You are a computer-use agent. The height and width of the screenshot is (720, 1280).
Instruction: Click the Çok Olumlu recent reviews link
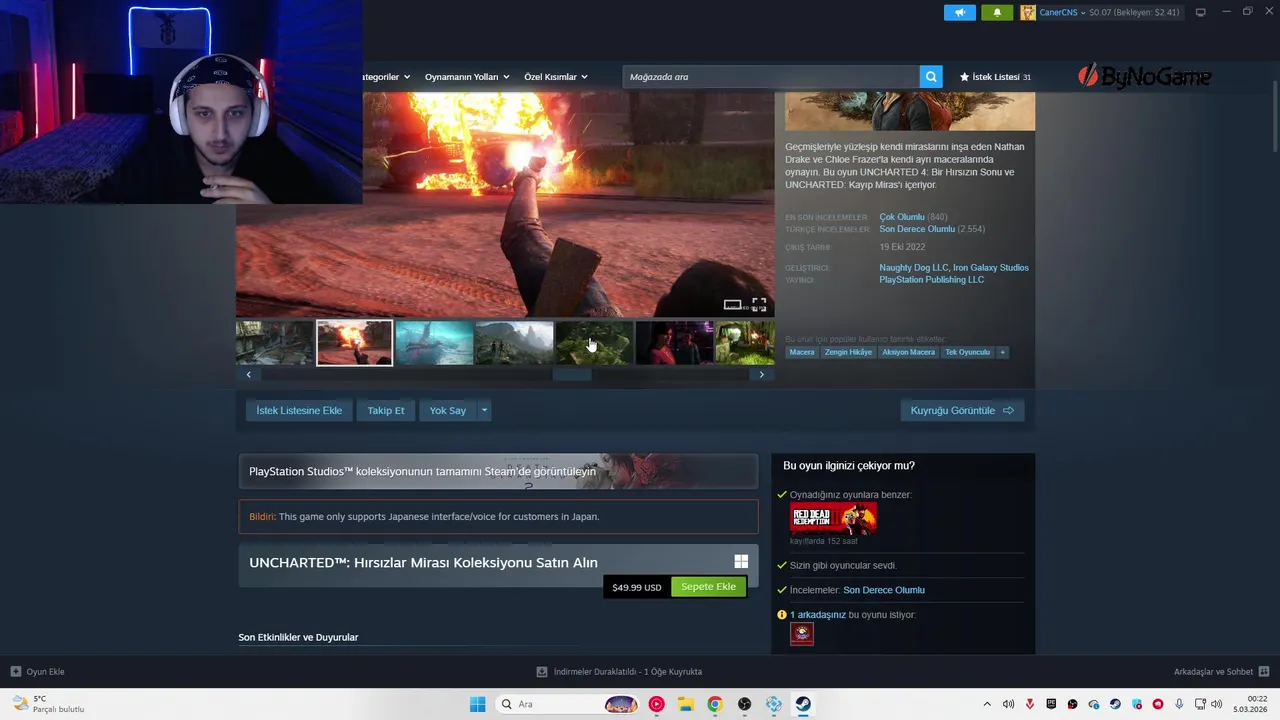pyautogui.click(x=902, y=217)
